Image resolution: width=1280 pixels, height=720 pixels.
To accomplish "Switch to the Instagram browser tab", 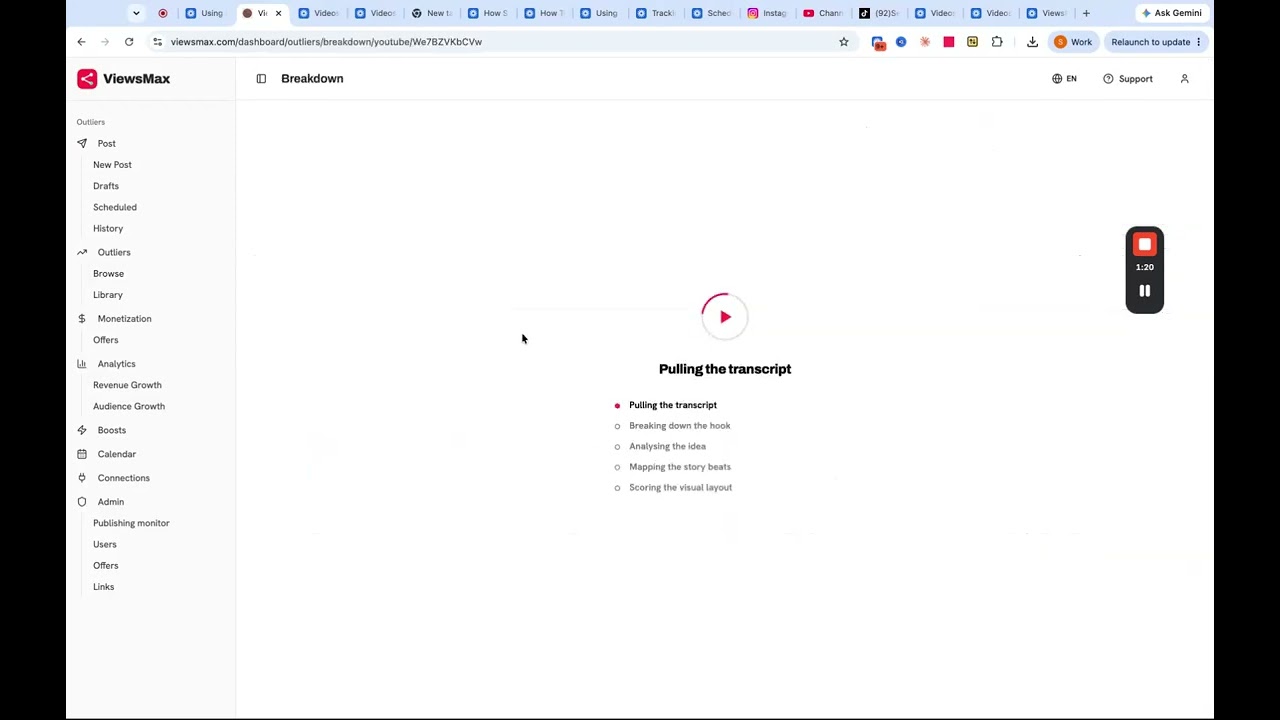I will (766, 13).
